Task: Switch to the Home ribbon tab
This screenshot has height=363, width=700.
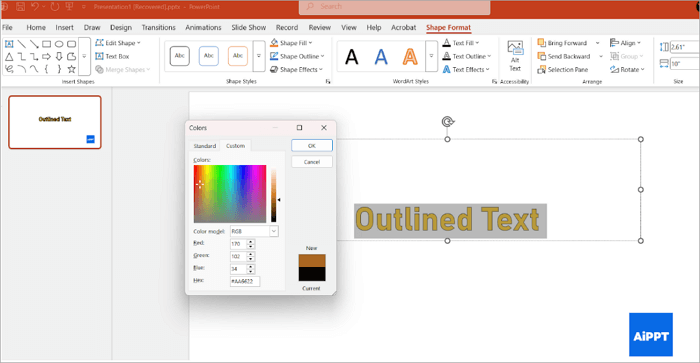Action: [x=36, y=27]
